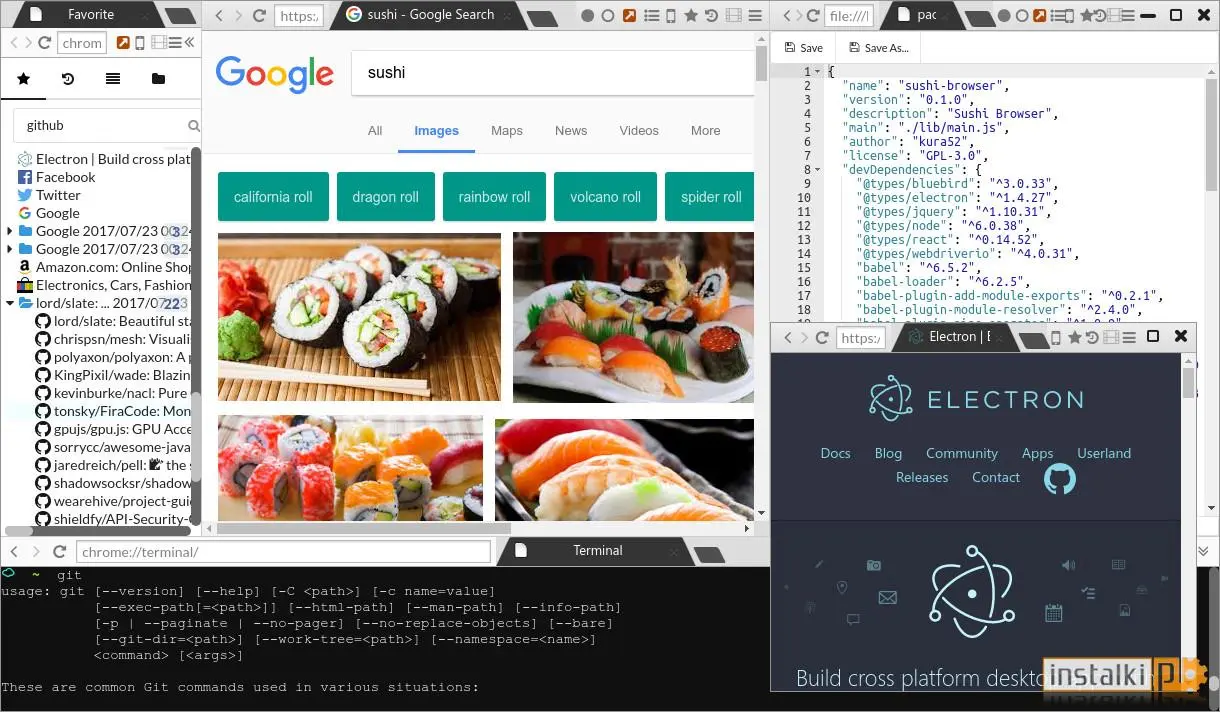Image resolution: width=1220 pixels, height=712 pixels.
Task: Open history icon in Google pane toolbar
Action: click(x=711, y=16)
